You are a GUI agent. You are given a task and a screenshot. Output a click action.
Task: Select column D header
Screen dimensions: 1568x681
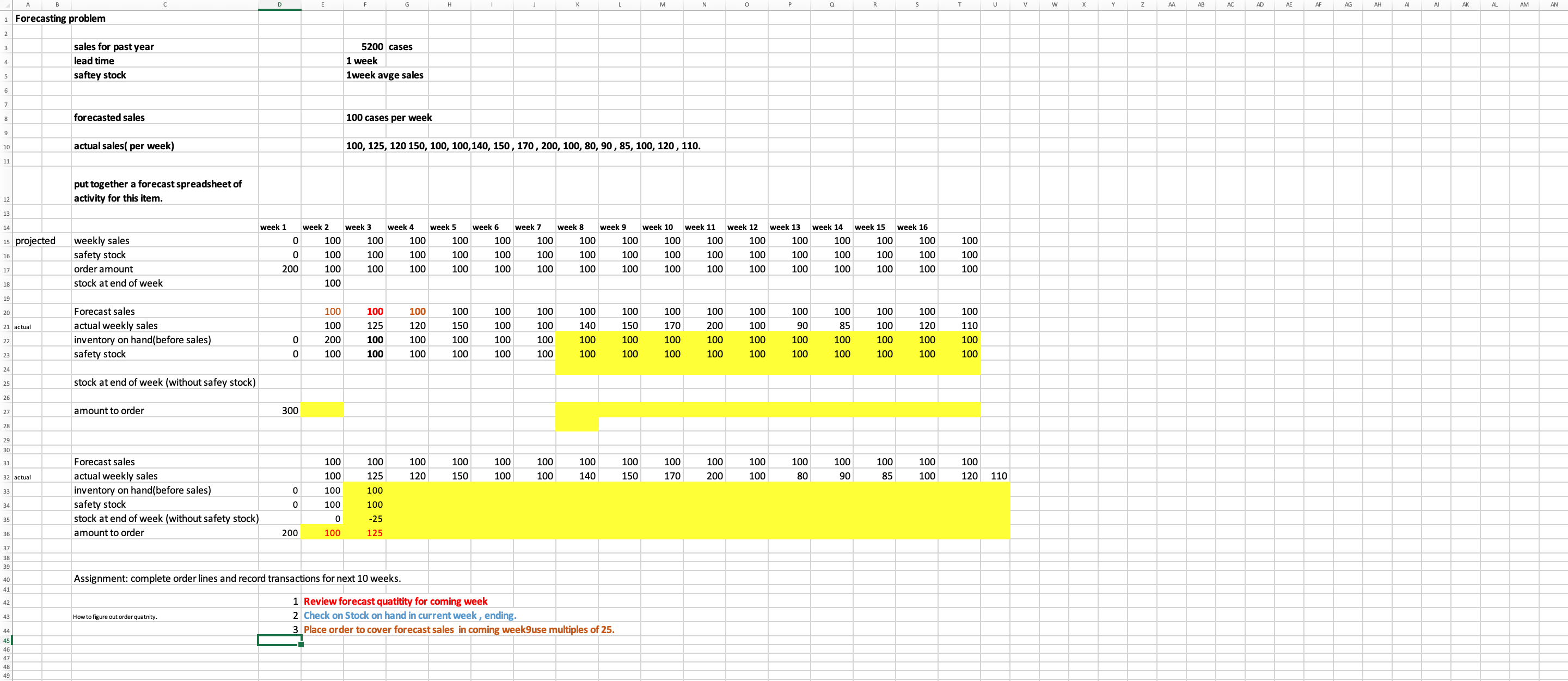[x=279, y=4]
